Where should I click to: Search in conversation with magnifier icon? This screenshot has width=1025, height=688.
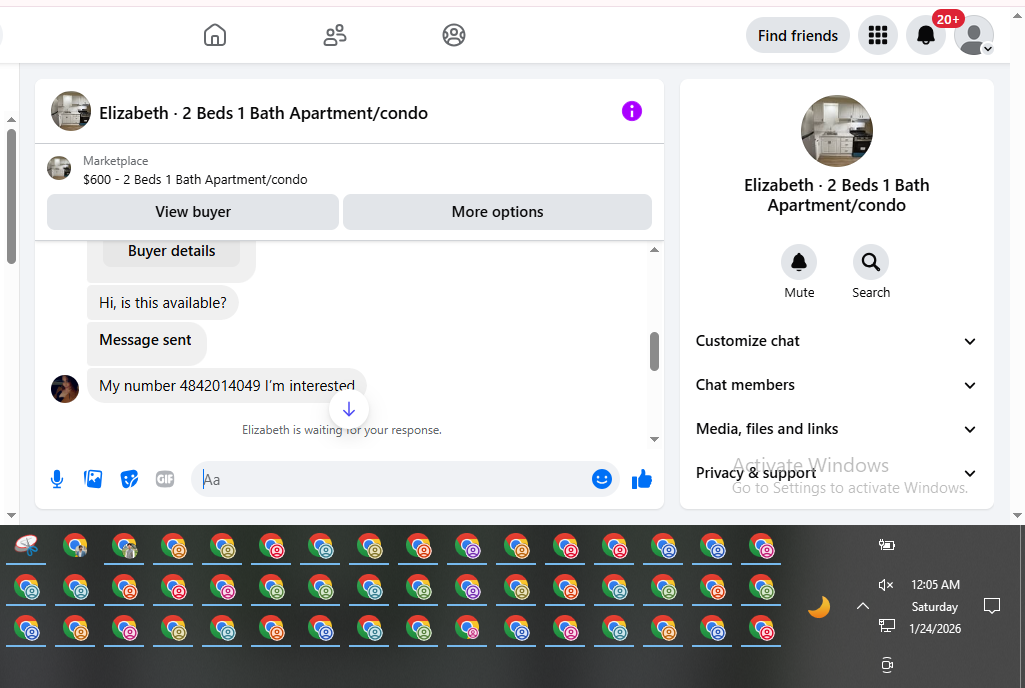pyautogui.click(x=871, y=262)
